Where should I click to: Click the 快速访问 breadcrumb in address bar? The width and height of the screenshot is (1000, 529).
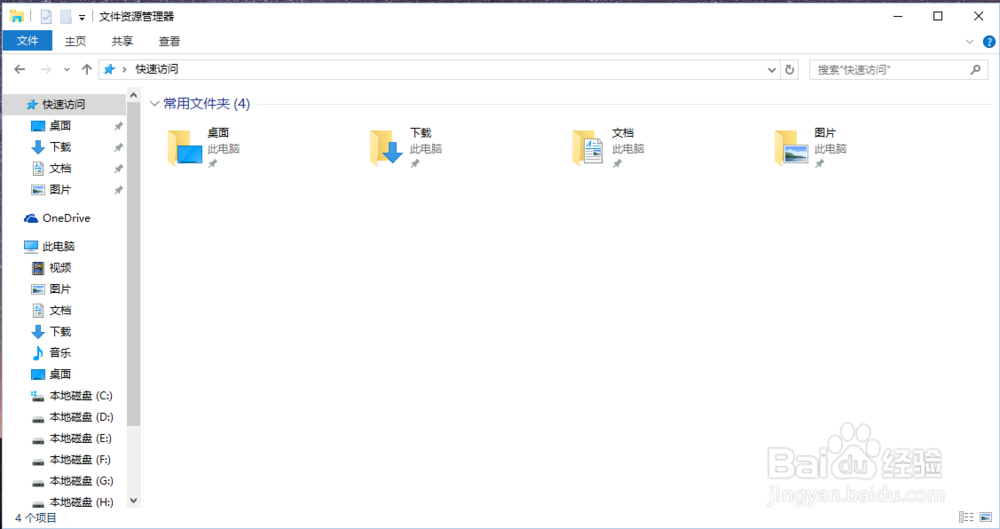click(157, 69)
